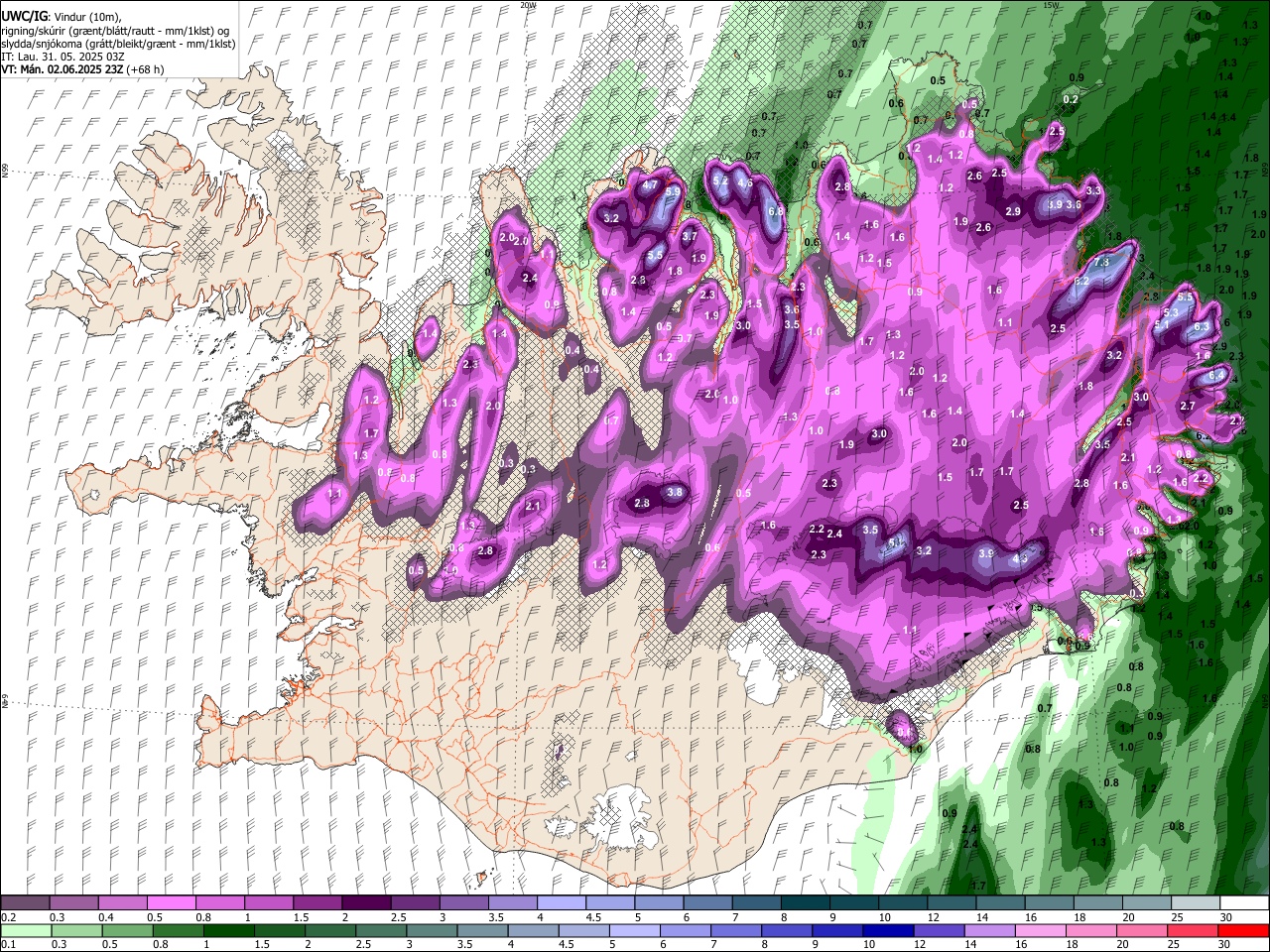Click the initial time 'IT: Lau. 31. 05. 2025 03Z'

[63, 57]
